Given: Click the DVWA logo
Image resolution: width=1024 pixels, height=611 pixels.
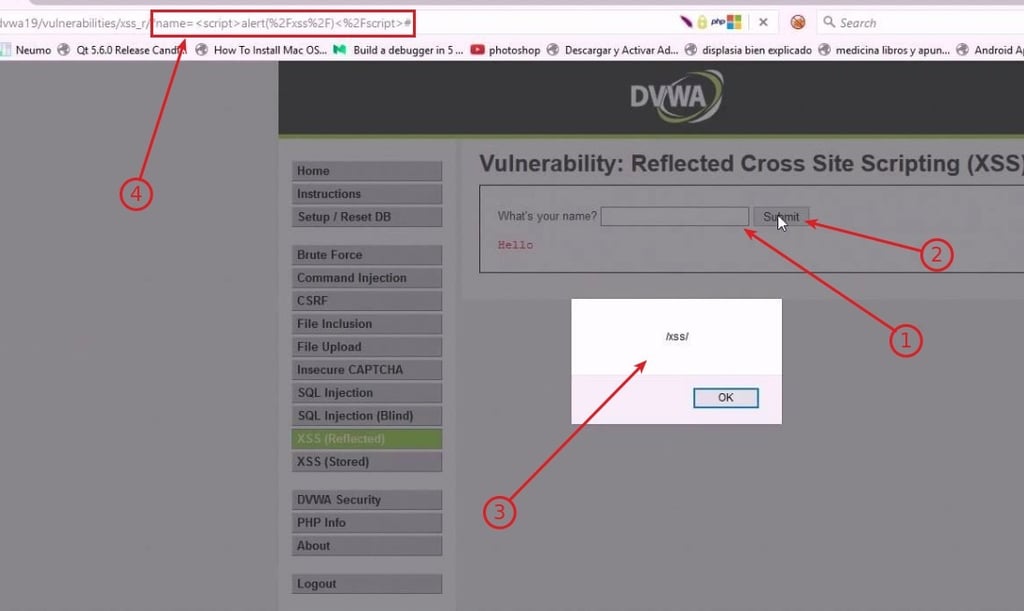Looking at the screenshot, I should coord(677,97).
